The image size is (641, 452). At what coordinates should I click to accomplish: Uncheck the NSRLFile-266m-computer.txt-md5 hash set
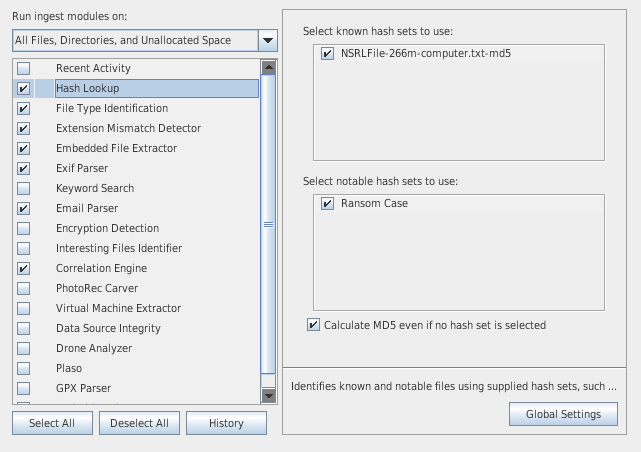coord(328,54)
